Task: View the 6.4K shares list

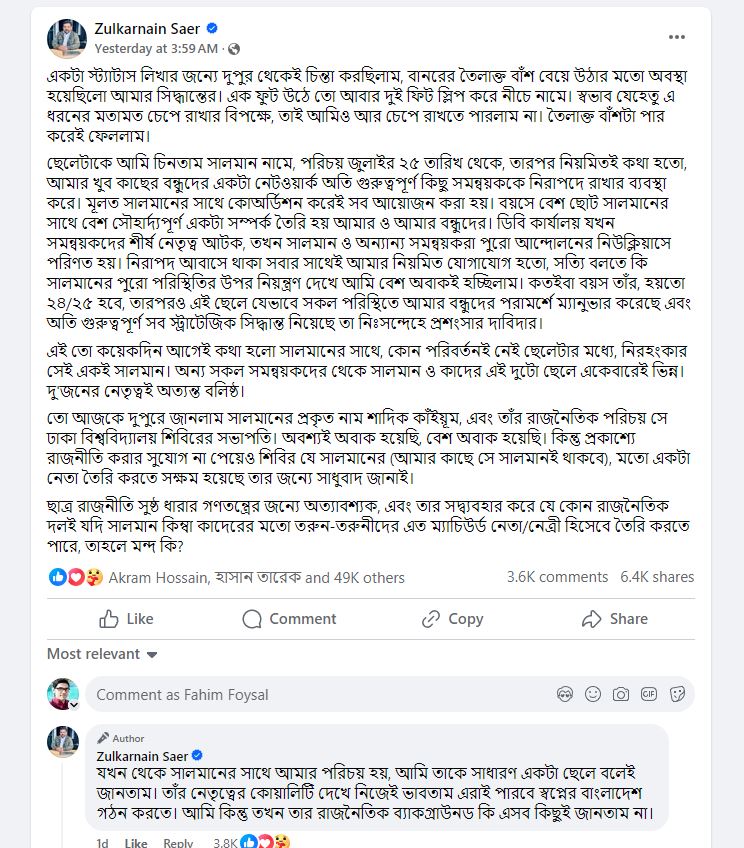Action: (x=657, y=577)
